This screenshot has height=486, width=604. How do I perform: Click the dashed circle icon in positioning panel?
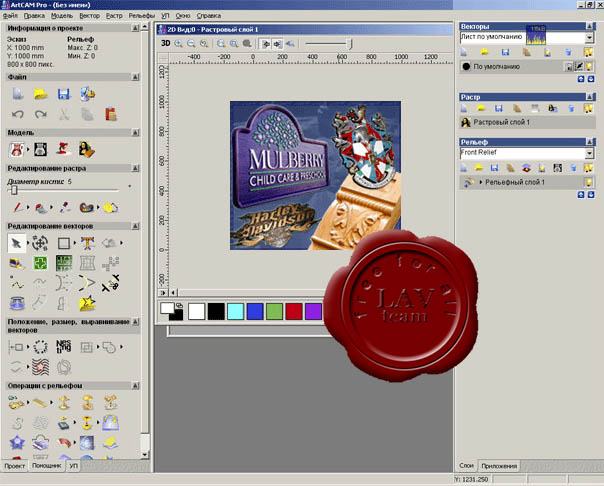click(40, 347)
